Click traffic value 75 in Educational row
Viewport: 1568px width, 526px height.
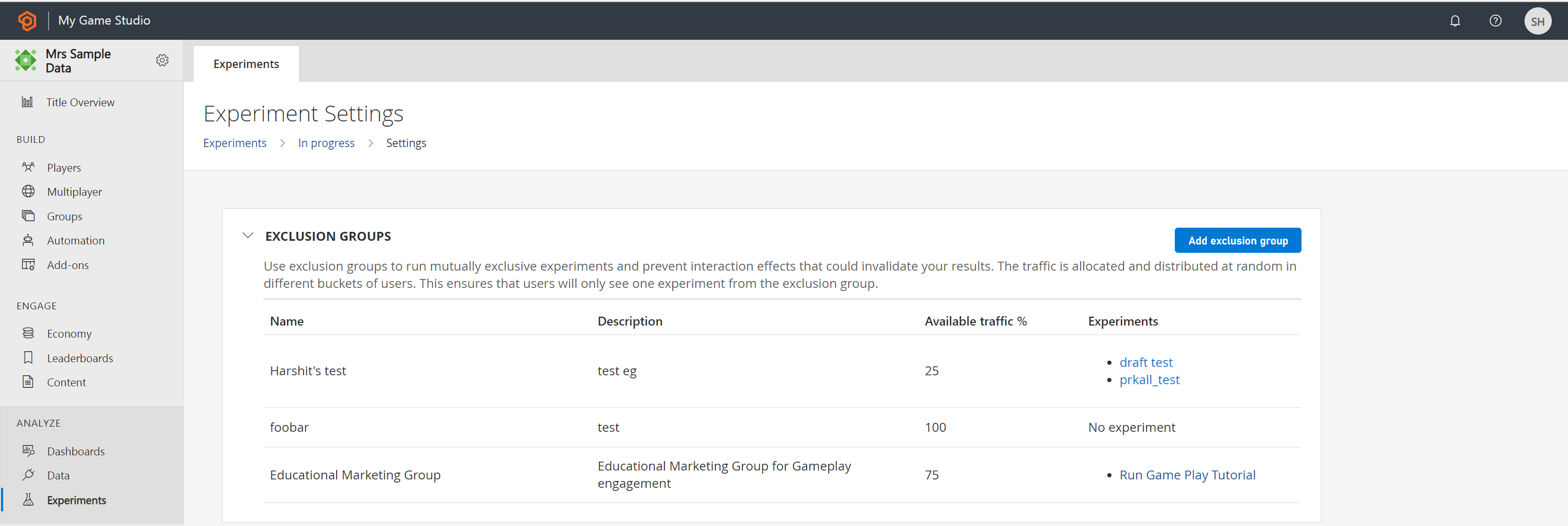point(931,475)
